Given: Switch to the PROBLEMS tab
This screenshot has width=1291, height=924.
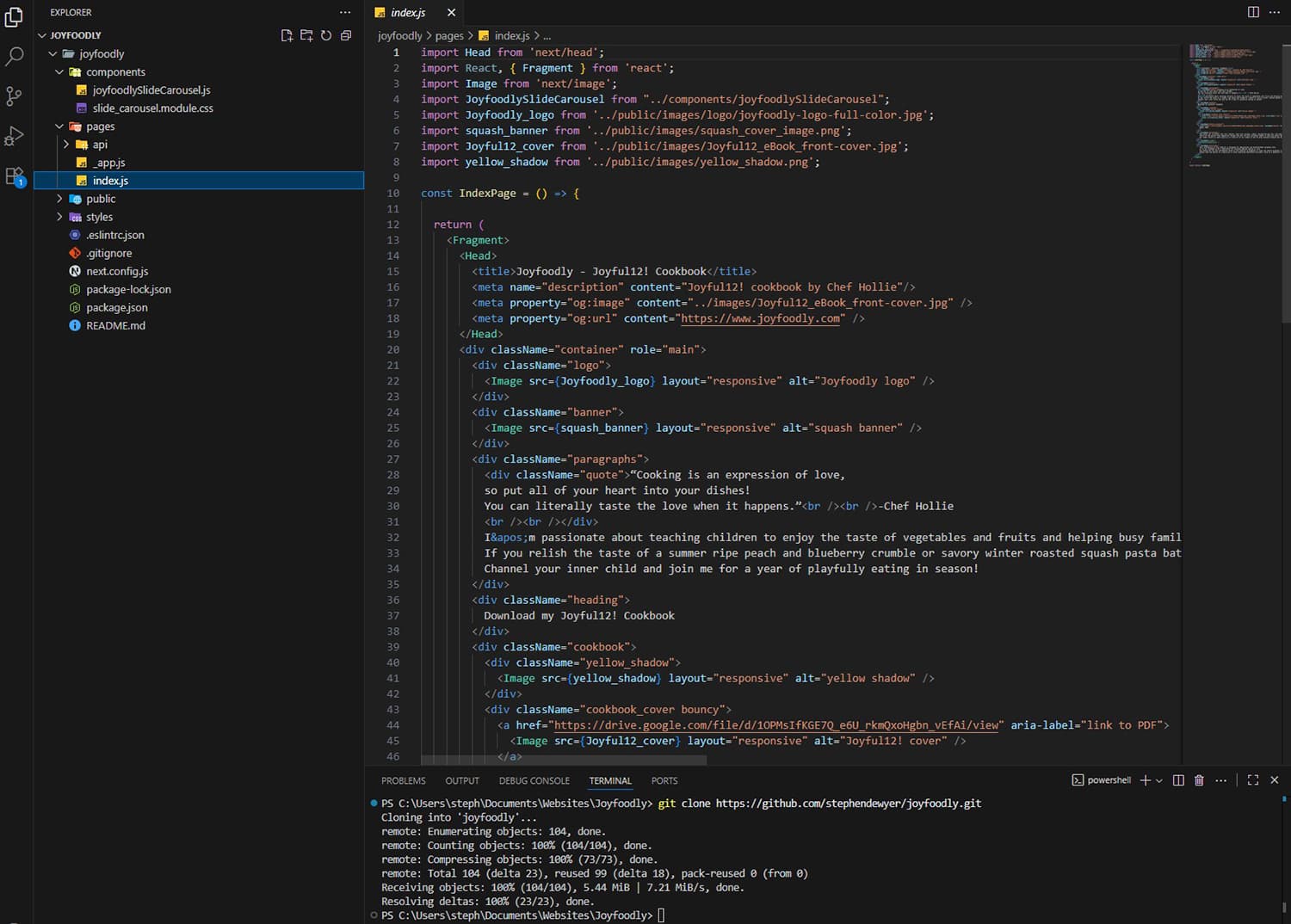Looking at the screenshot, I should 403,781.
